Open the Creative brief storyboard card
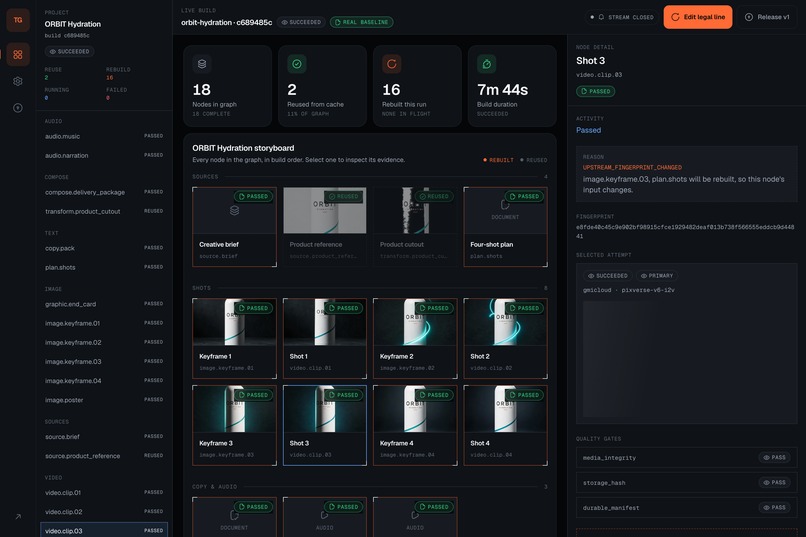This screenshot has height=537, width=806. coord(234,227)
